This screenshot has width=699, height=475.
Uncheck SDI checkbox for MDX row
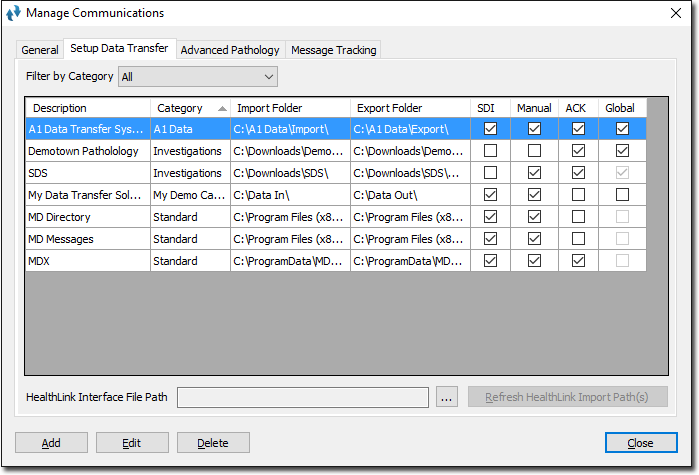coord(490,261)
